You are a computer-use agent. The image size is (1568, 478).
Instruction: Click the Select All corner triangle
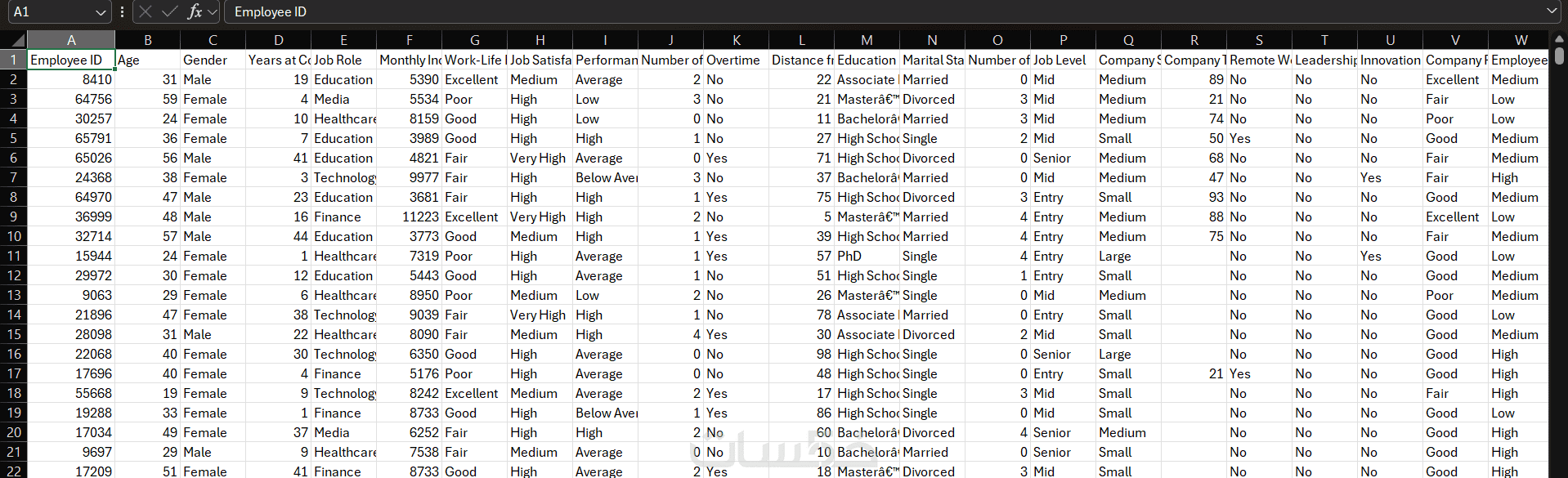point(14,40)
